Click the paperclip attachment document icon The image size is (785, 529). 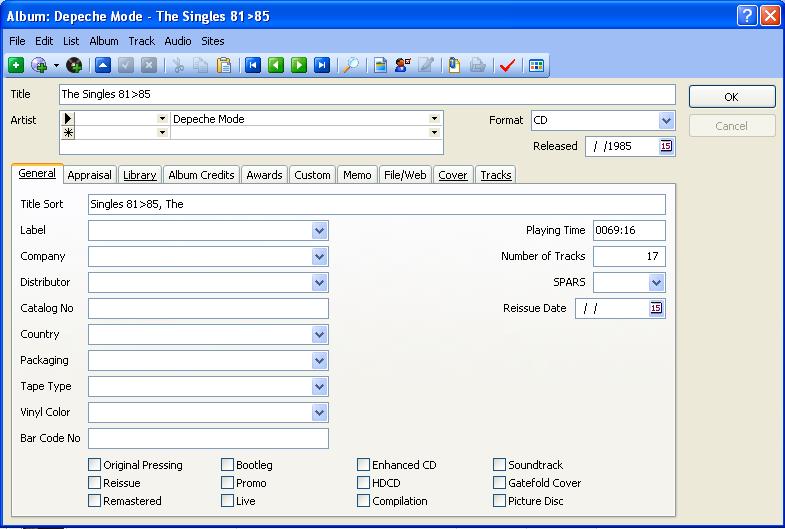454,65
